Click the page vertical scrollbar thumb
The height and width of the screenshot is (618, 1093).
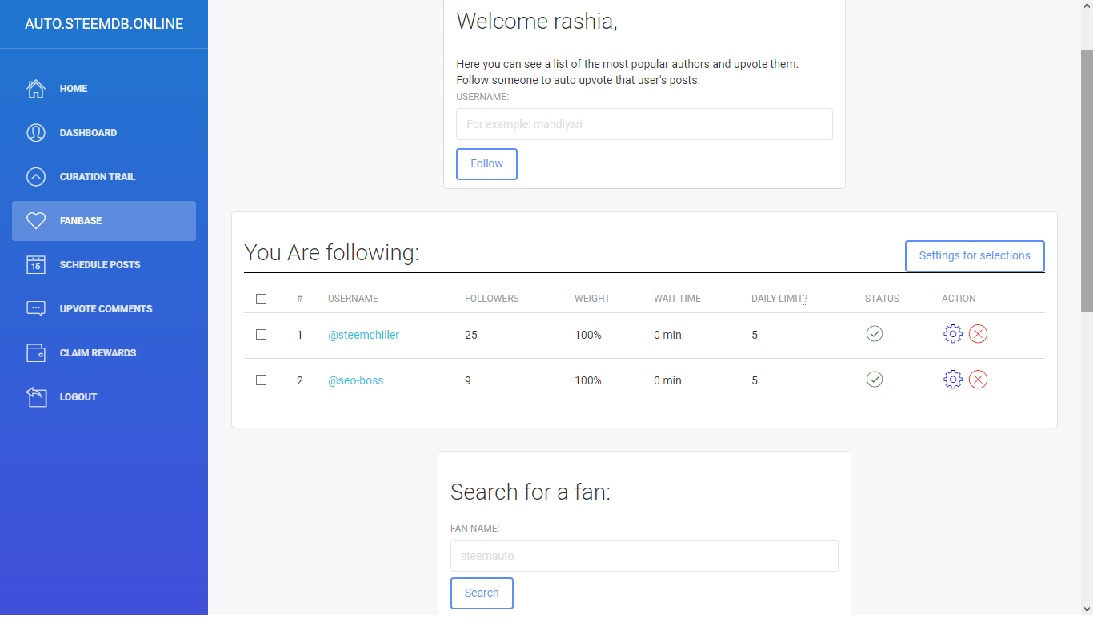(x=1086, y=180)
